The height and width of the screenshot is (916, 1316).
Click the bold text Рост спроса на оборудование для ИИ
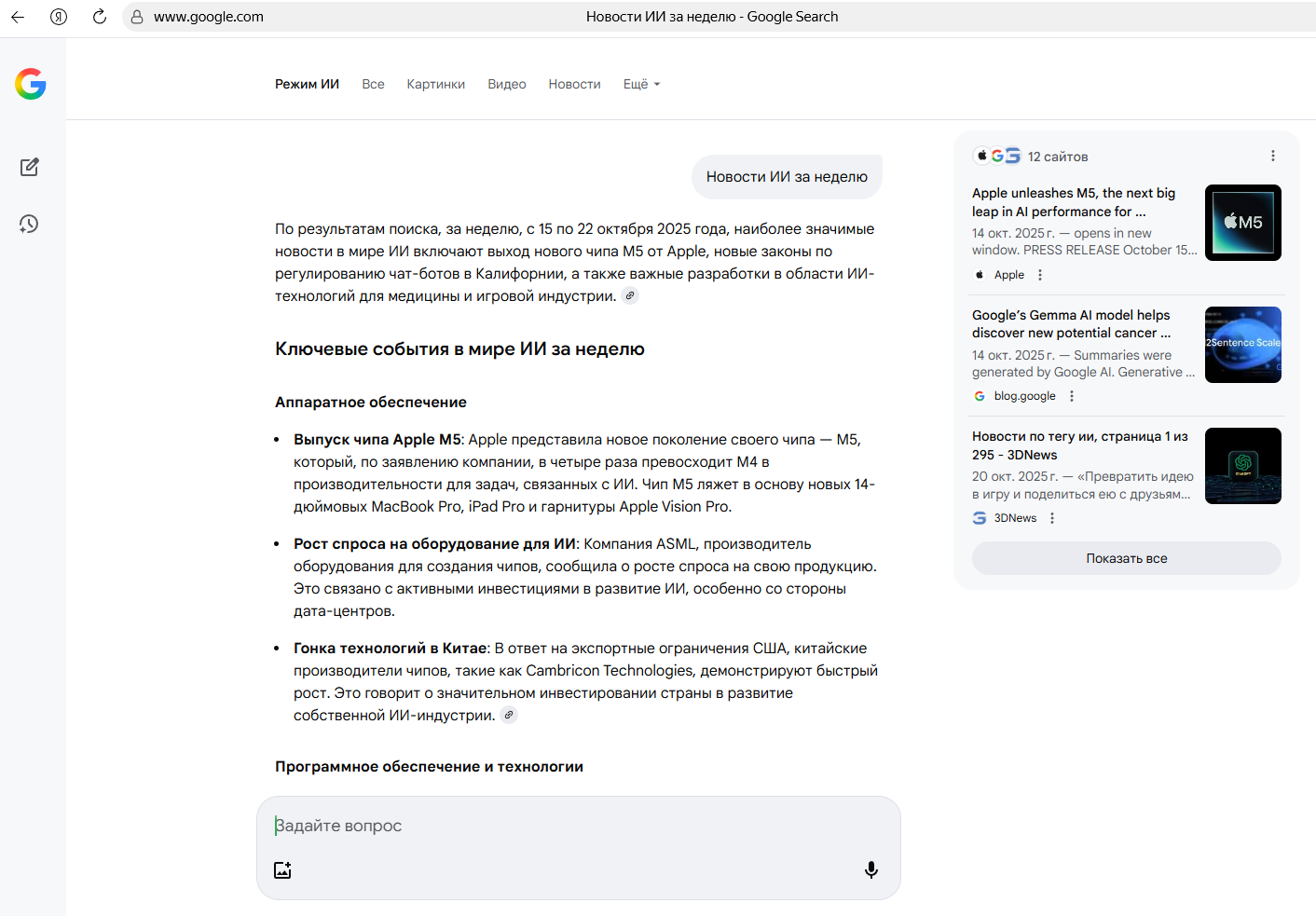435,544
